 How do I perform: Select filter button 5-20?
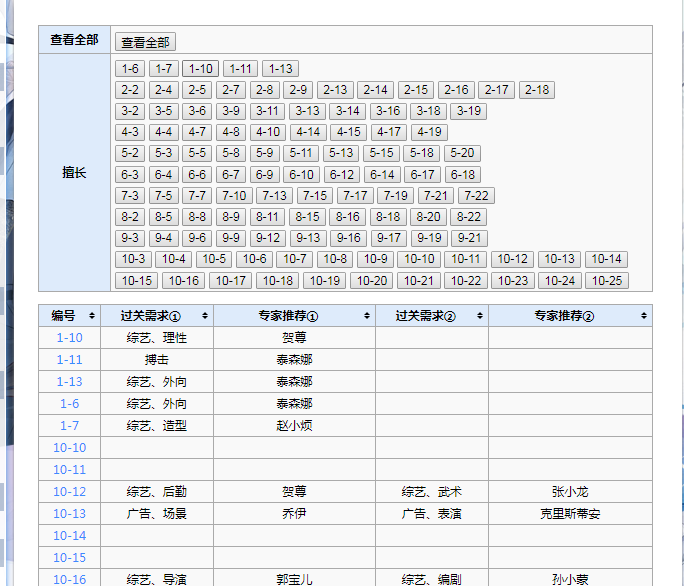click(462, 153)
